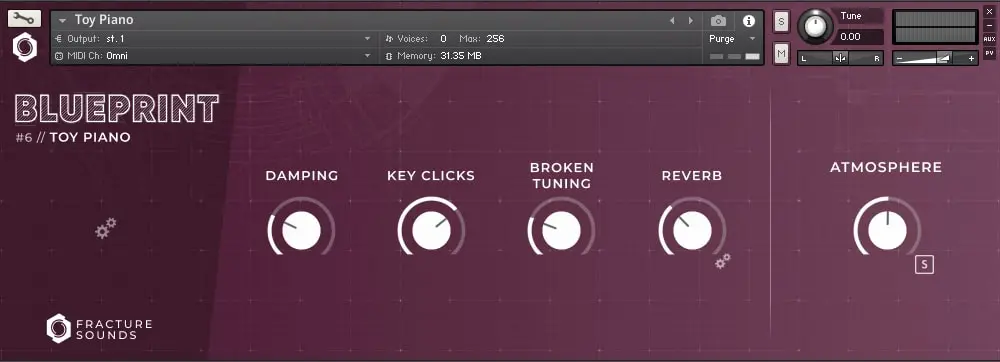
Task: Open the Purge dropdown menu
Action: click(x=732, y=39)
